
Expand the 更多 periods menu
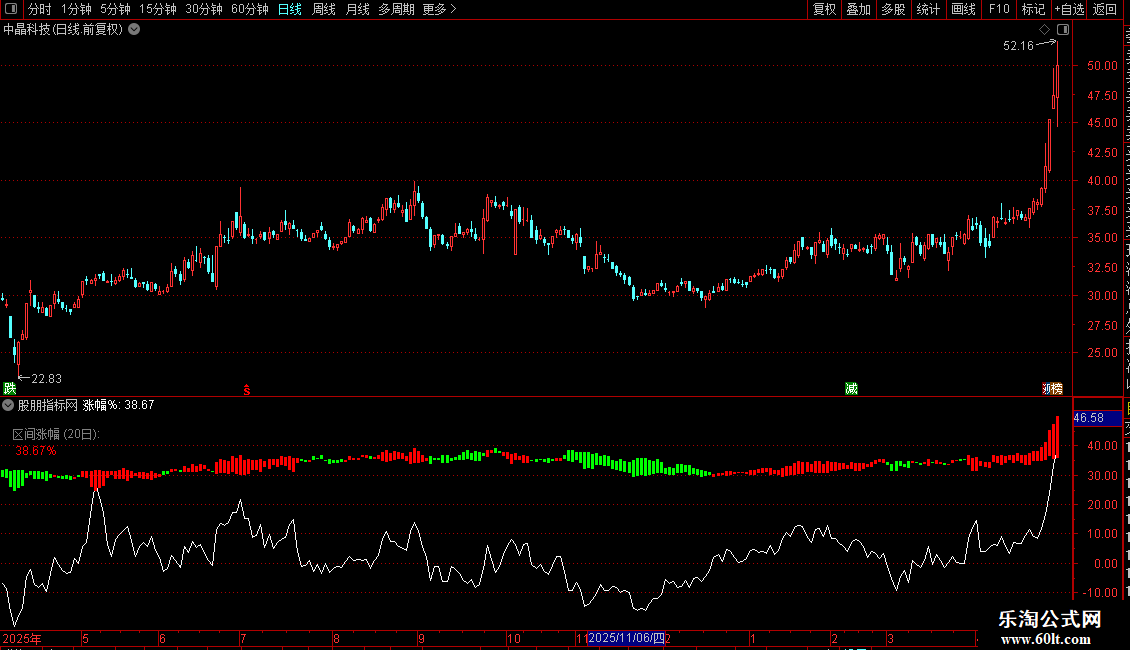coord(439,9)
